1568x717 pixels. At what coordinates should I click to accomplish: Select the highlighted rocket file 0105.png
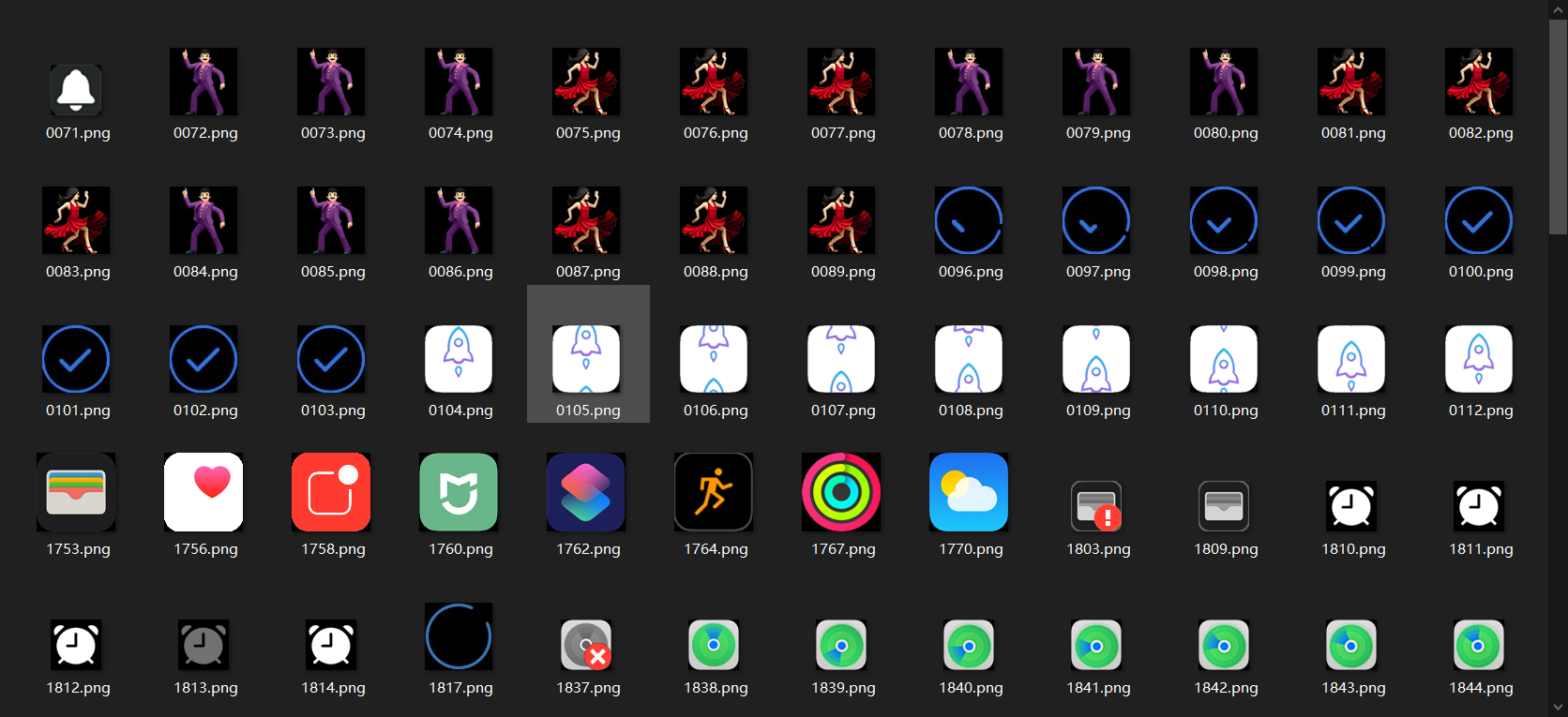[x=587, y=359]
